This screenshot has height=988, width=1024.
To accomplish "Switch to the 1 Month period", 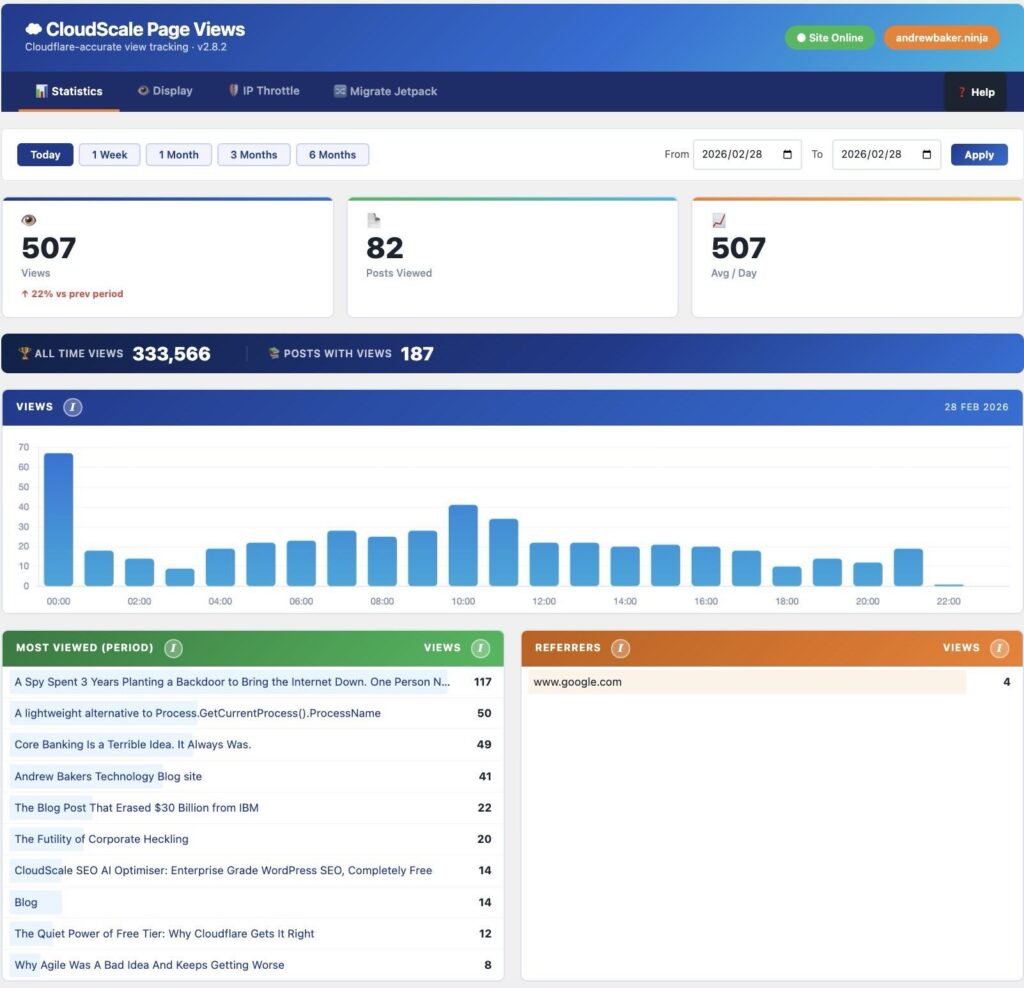I will (178, 154).
